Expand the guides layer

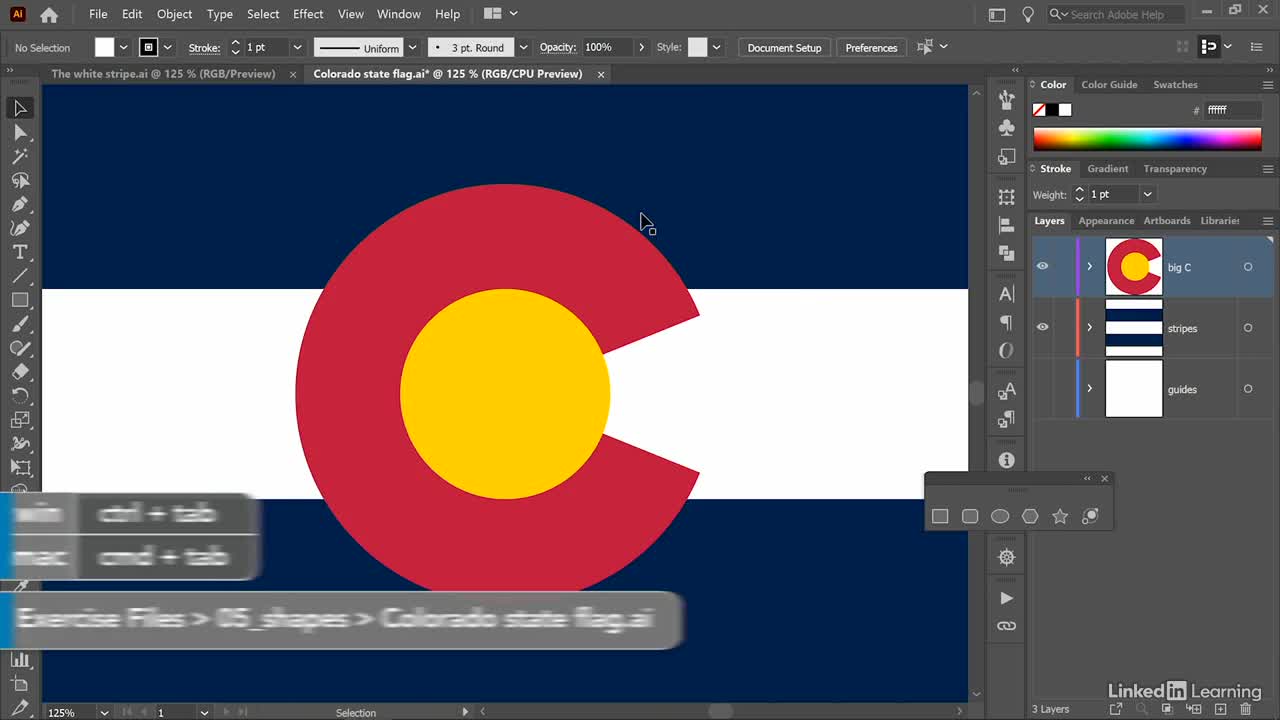1090,389
